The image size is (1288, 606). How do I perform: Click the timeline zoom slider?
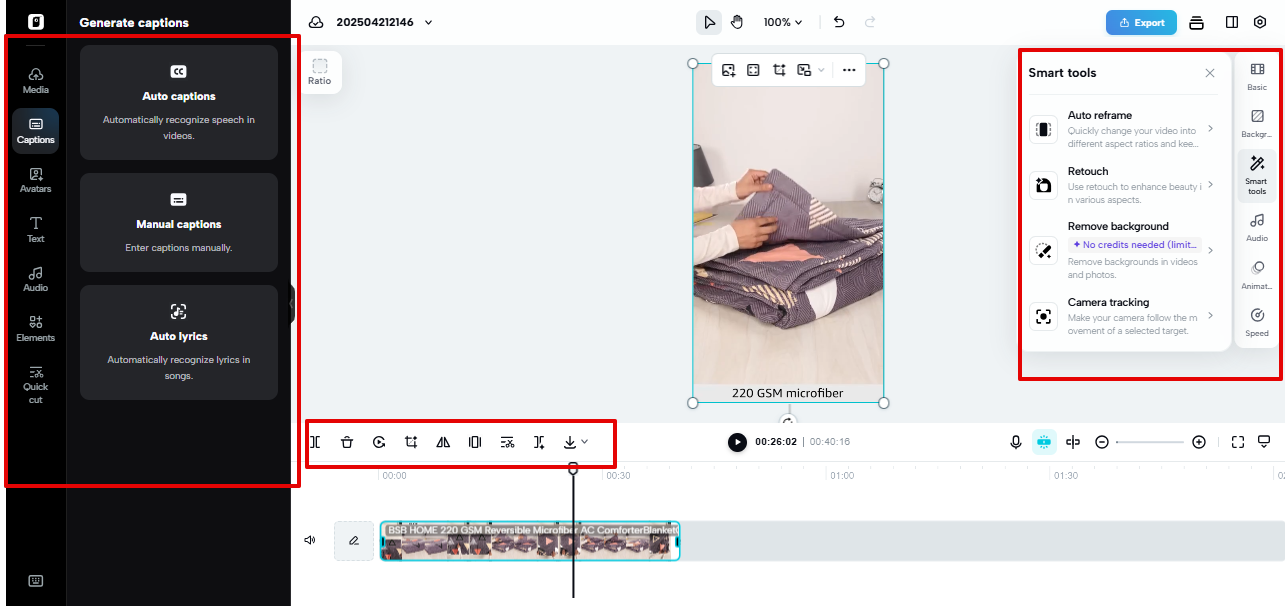(x=1150, y=442)
